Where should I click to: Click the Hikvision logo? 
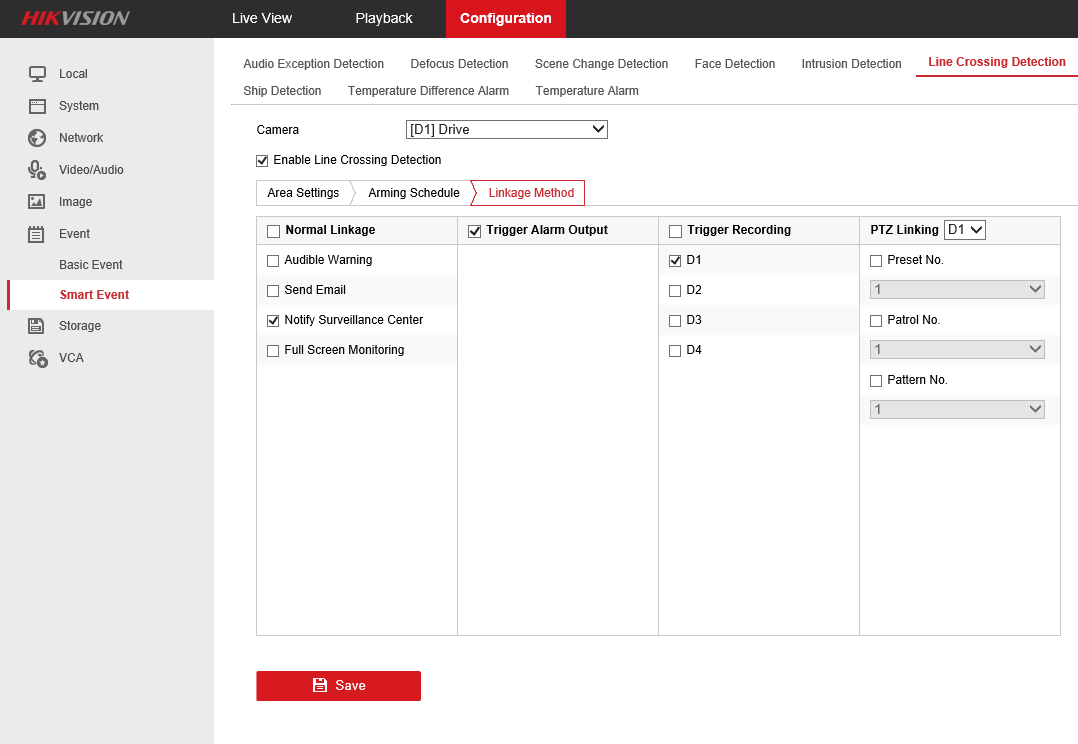(76, 19)
